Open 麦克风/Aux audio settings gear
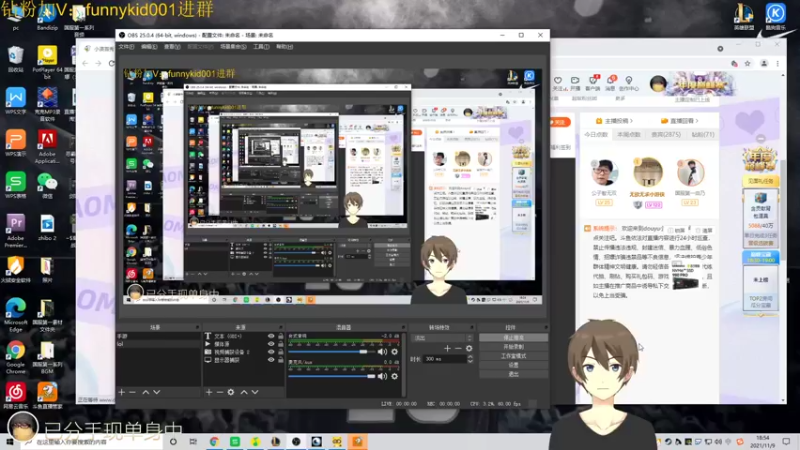Image resolution: width=800 pixels, height=450 pixels. (394, 376)
